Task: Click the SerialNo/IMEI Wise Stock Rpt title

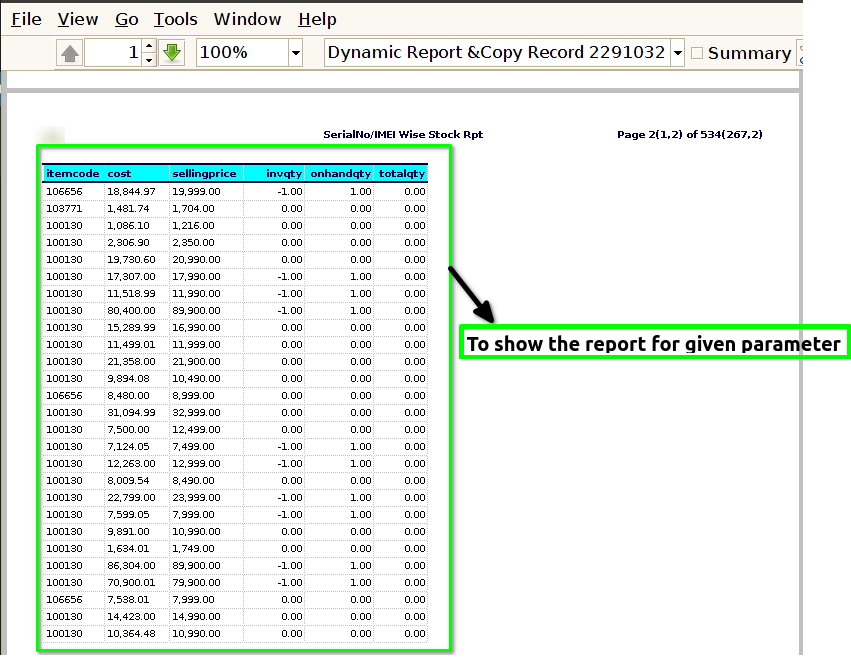Action: click(403, 135)
